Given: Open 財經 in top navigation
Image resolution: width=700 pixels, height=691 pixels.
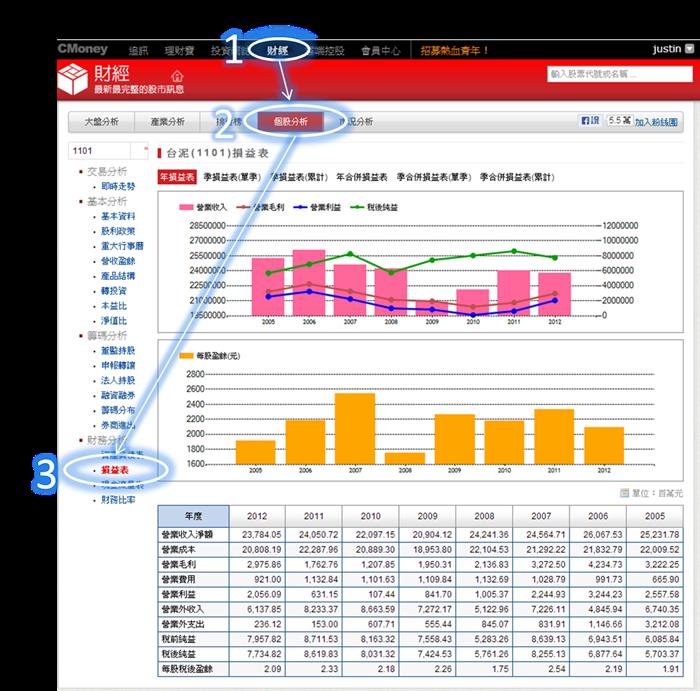Looking at the screenshot, I should click(x=278, y=50).
